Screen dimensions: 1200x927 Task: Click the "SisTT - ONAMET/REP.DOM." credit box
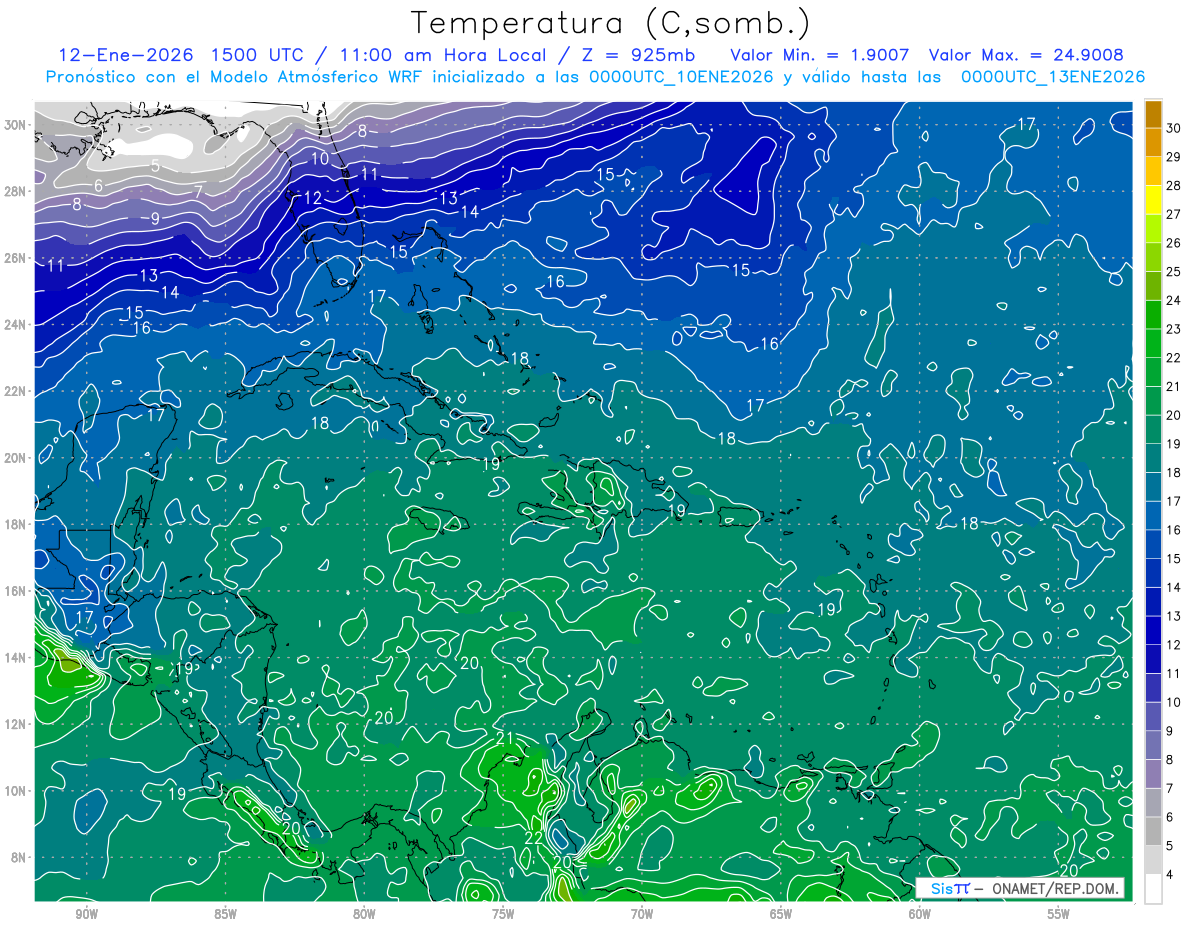[1020, 888]
